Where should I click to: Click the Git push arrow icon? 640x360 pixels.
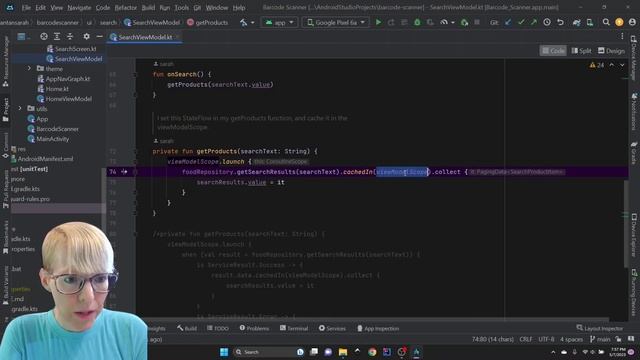[x=533, y=22]
